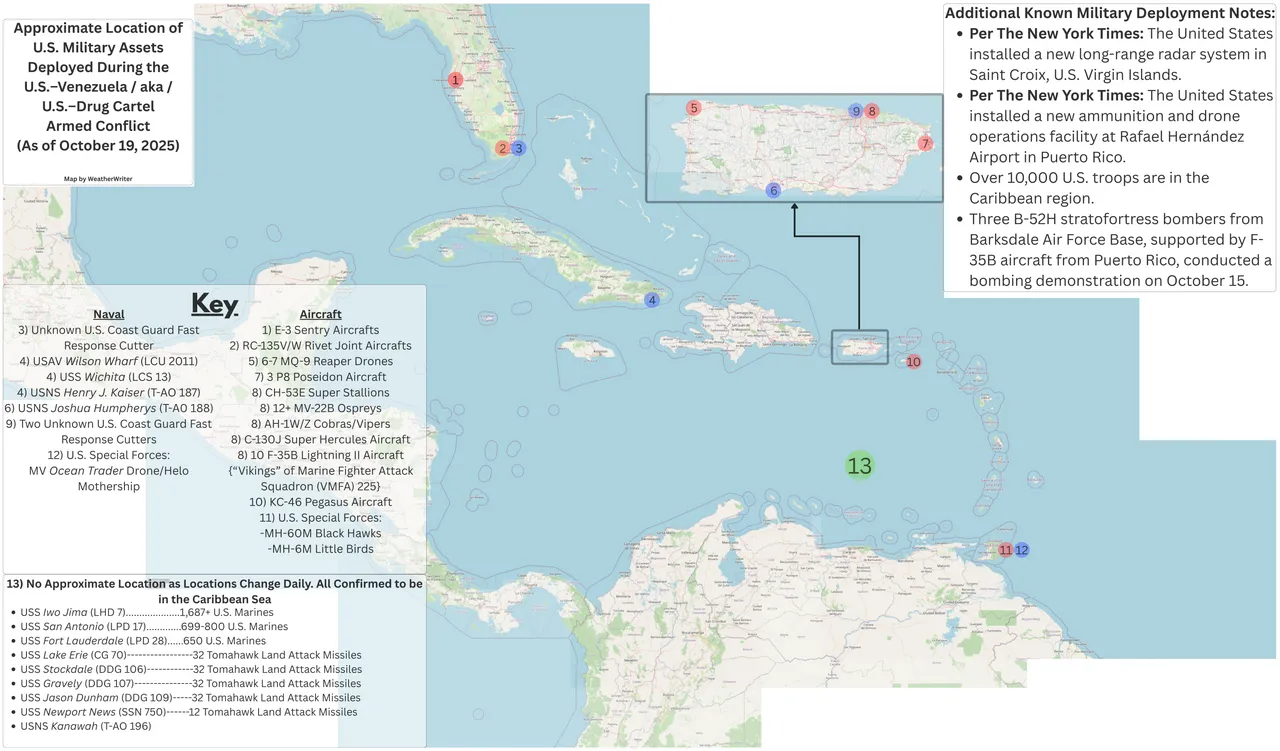This screenshot has width=1280, height=751.
Task: Click '8) C-130J Super Hercules Aircraft'
Action: pos(321,439)
